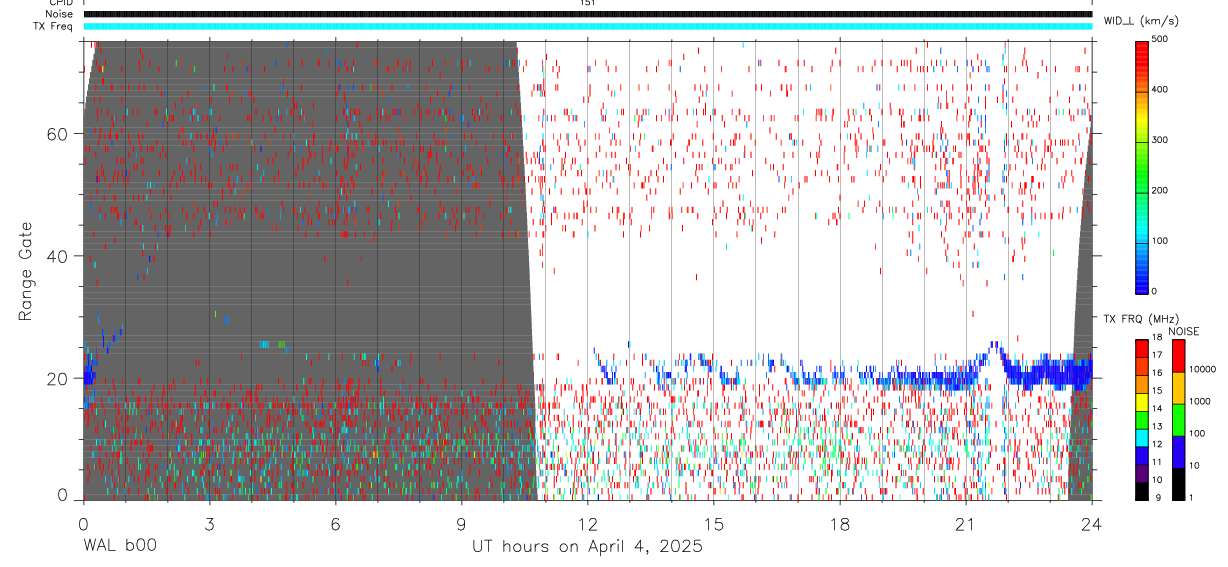Click the 'WID⊥ (km/s)' color bar title
The height and width of the screenshot is (567, 1228).
1140,20
